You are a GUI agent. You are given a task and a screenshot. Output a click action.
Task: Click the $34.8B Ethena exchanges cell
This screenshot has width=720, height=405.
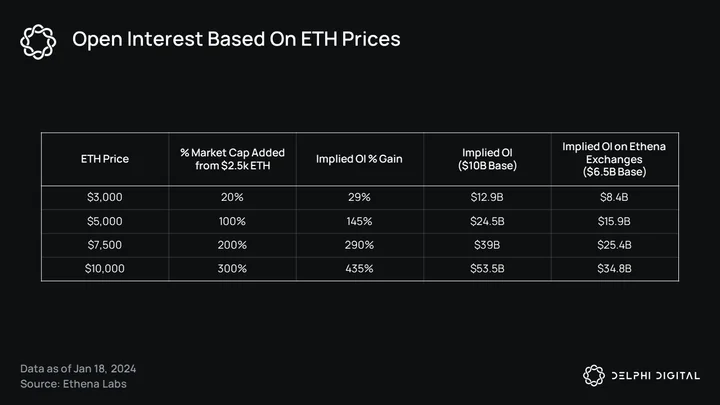614,269
